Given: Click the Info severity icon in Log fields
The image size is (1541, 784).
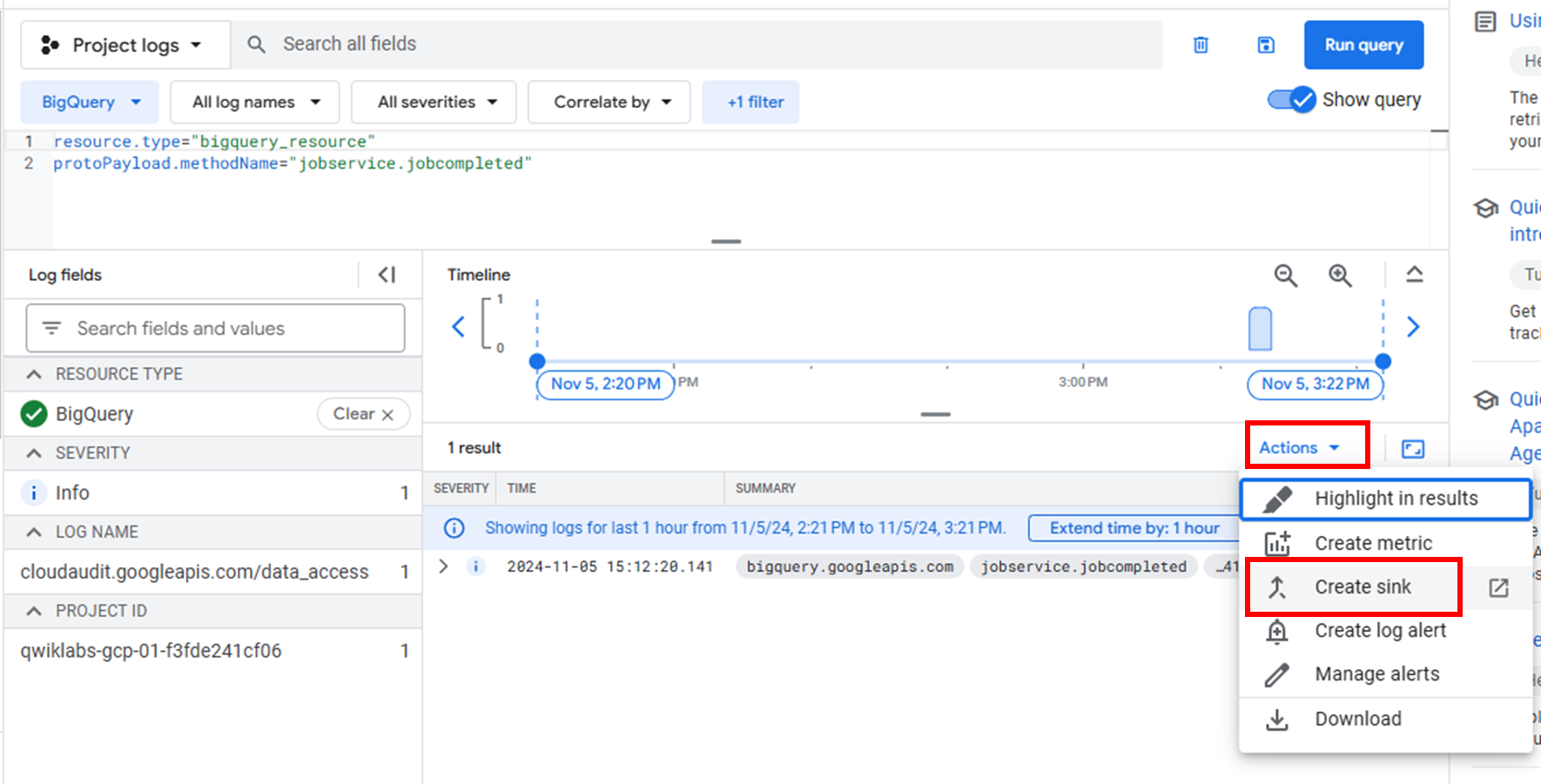Looking at the screenshot, I should coord(33,493).
